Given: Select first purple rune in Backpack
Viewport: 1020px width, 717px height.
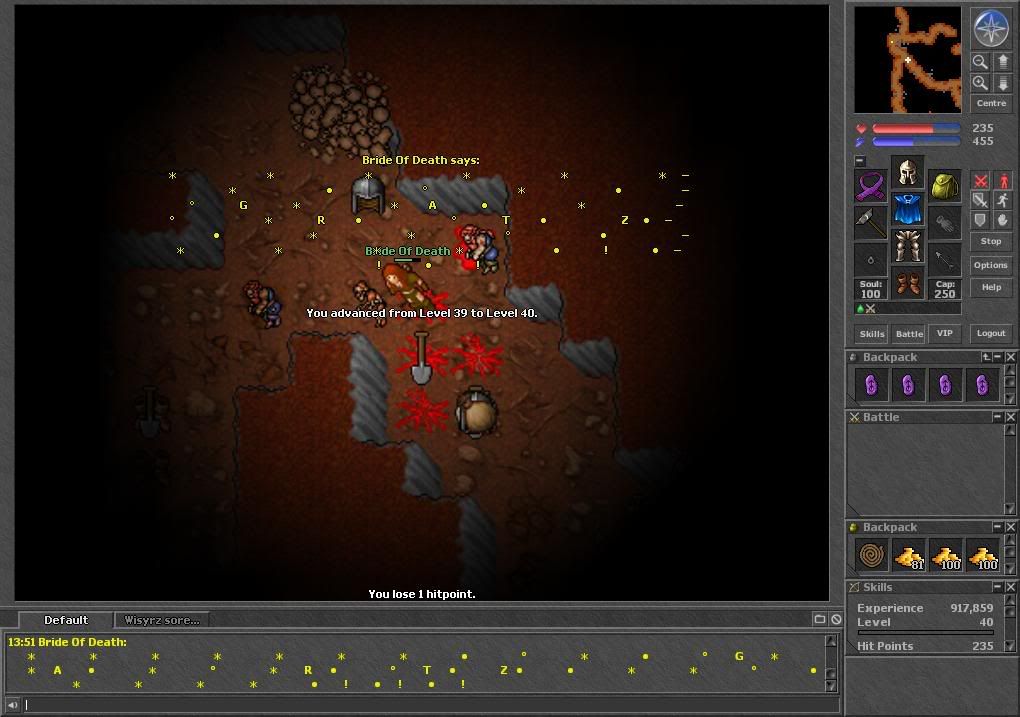Looking at the screenshot, I should point(871,385).
